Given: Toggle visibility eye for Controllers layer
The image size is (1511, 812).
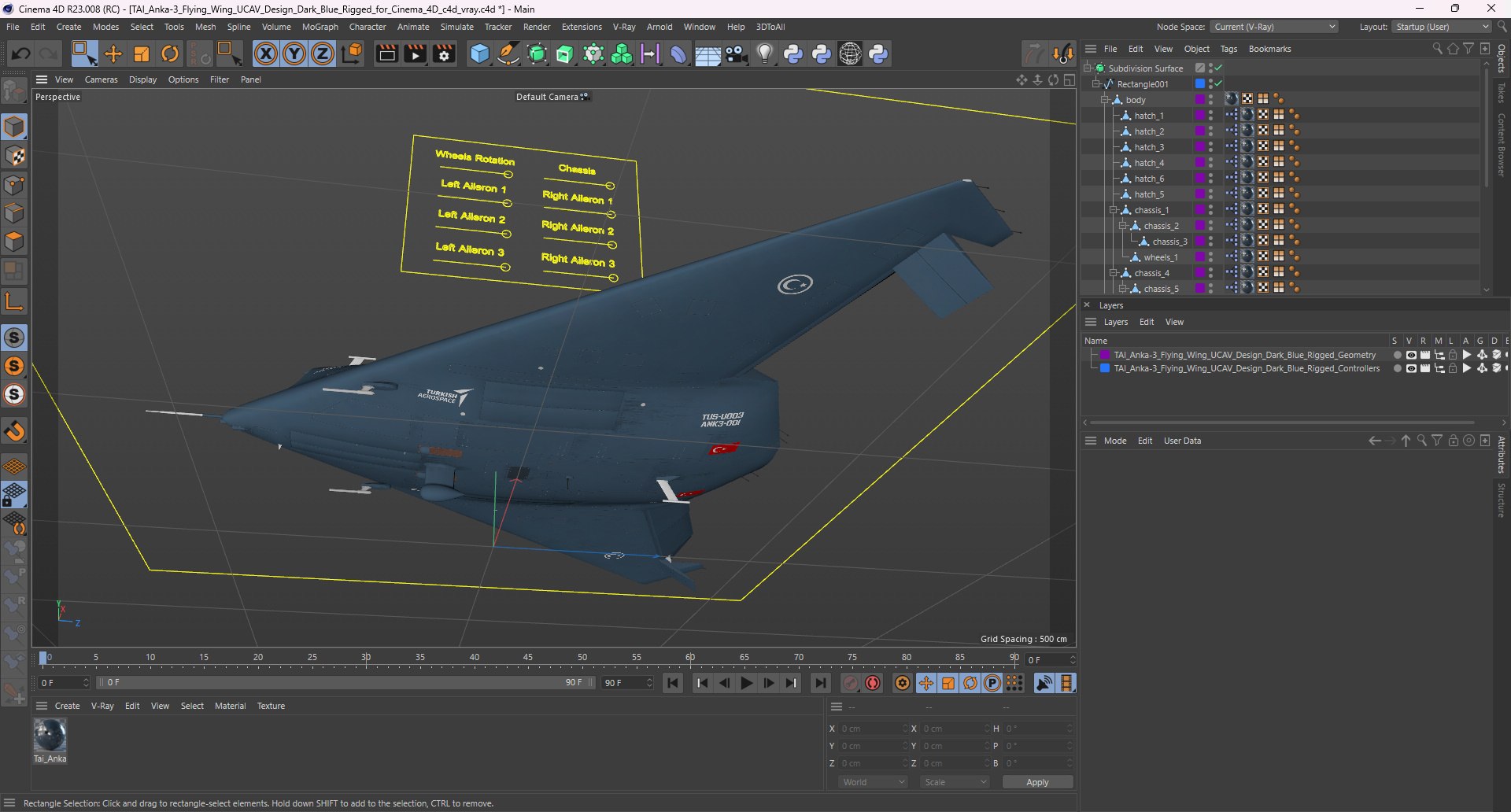Looking at the screenshot, I should click(1411, 368).
